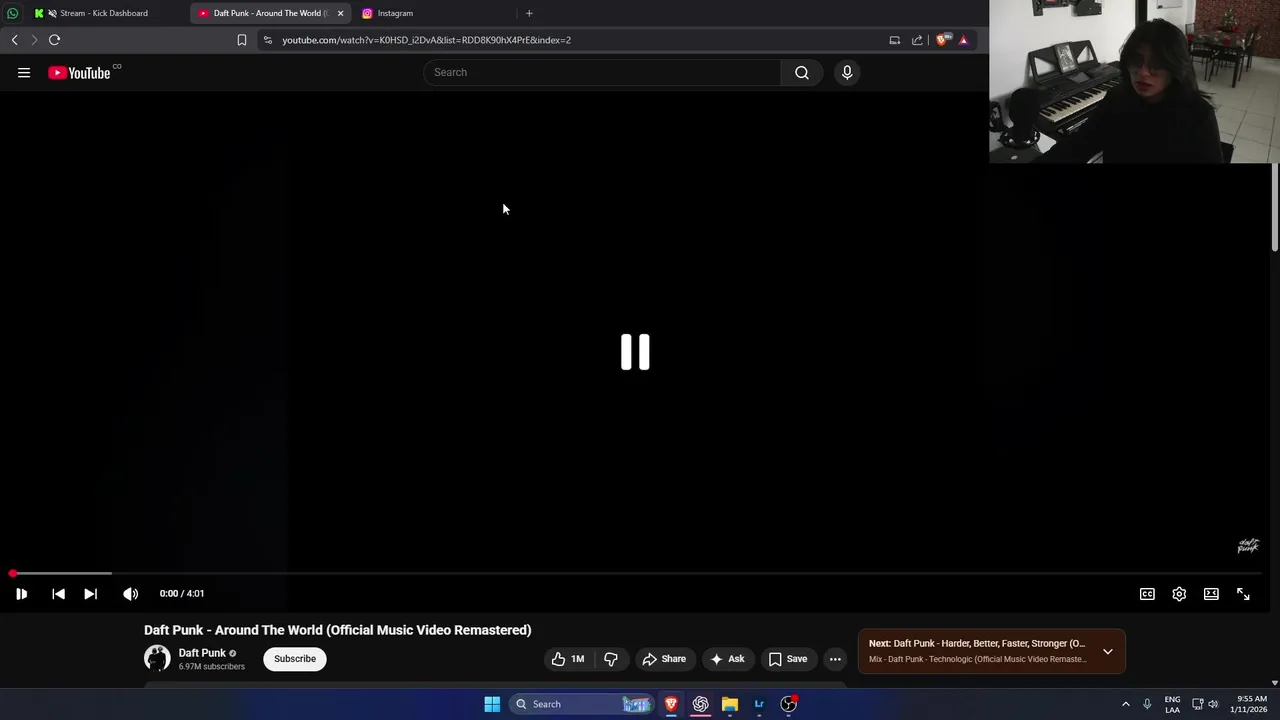Click the Daft Punk watermark on video

tap(1248, 546)
